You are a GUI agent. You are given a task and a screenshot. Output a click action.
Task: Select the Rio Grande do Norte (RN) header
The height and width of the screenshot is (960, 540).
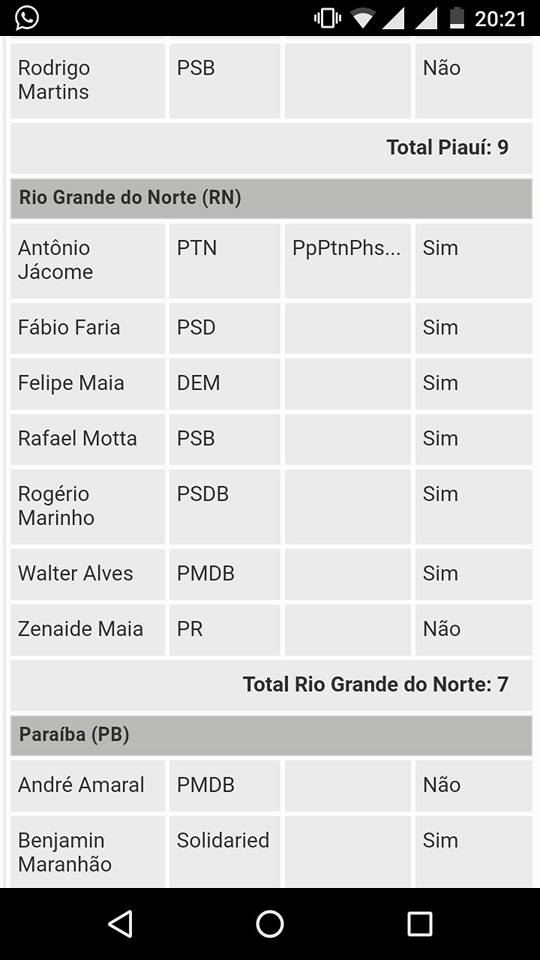pyautogui.click(x=271, y=198)
